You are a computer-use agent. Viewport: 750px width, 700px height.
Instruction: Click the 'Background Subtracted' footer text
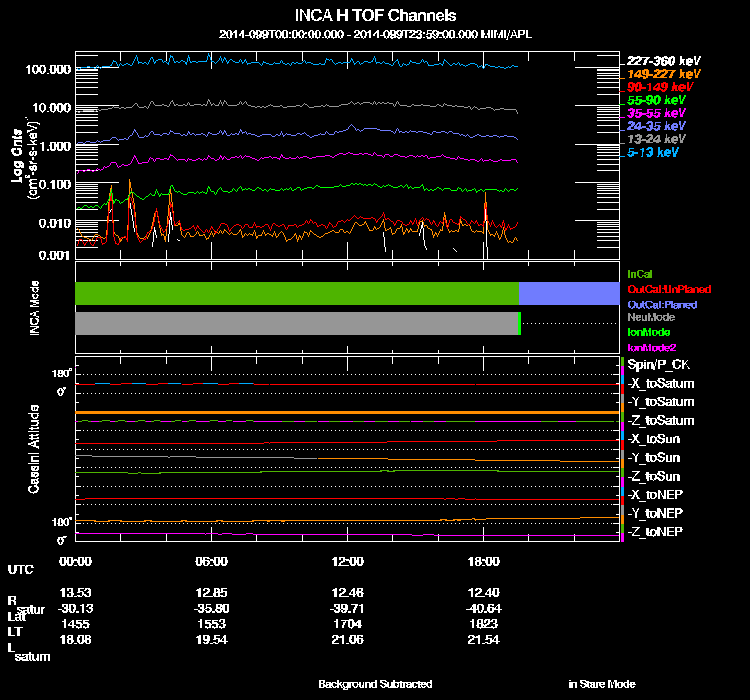[x=375, y=685]
